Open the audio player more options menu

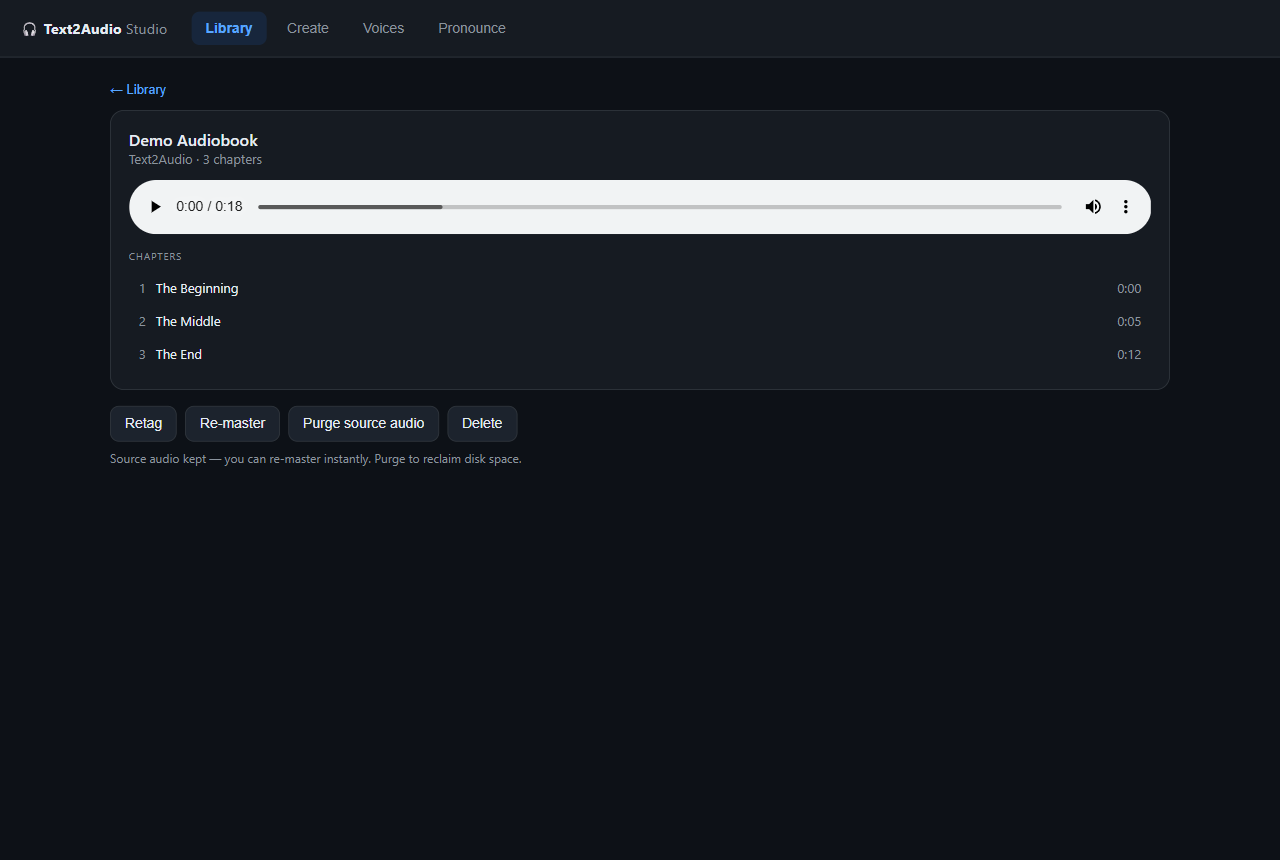[x=1125, y=207]
